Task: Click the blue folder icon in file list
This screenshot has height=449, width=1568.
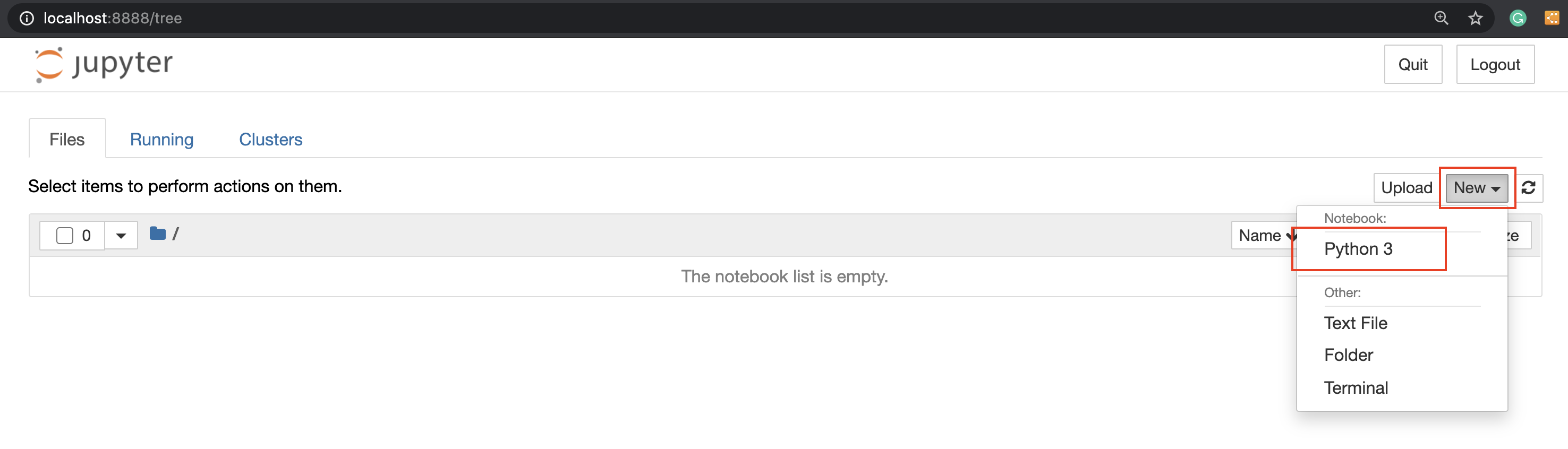Action: pos(157,233)
